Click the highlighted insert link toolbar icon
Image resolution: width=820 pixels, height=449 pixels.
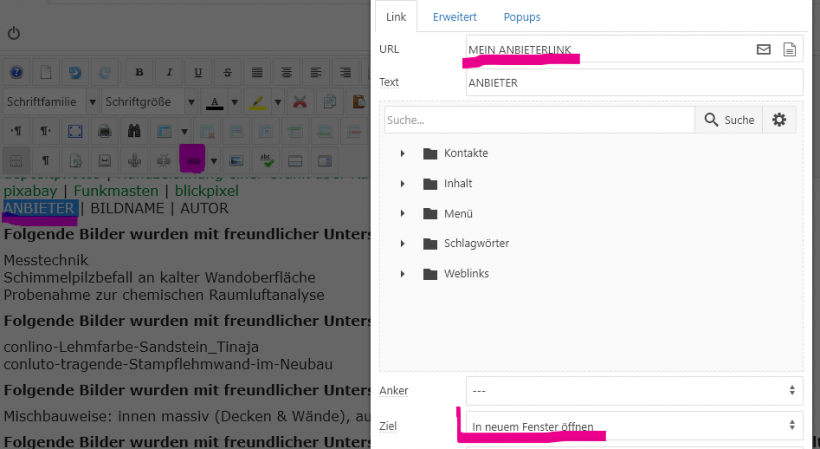192,160
